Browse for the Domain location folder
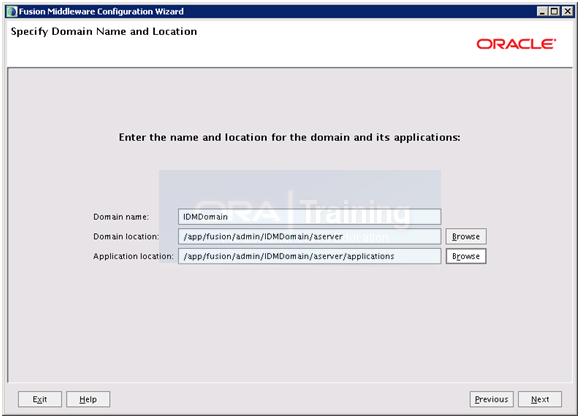 tap(466, 236)
